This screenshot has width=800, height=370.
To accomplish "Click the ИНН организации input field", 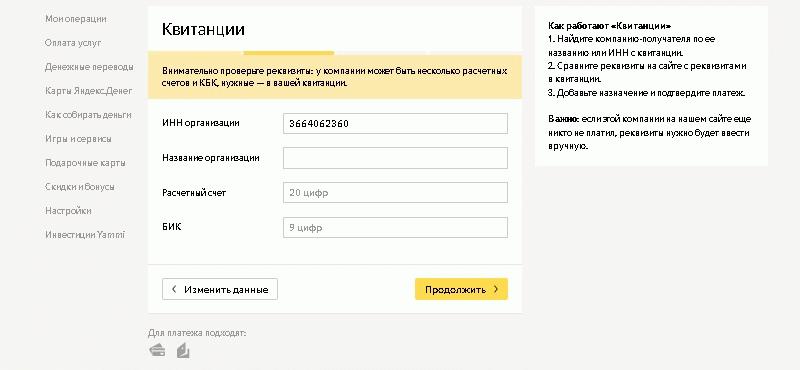I will (x=395, y=124).
